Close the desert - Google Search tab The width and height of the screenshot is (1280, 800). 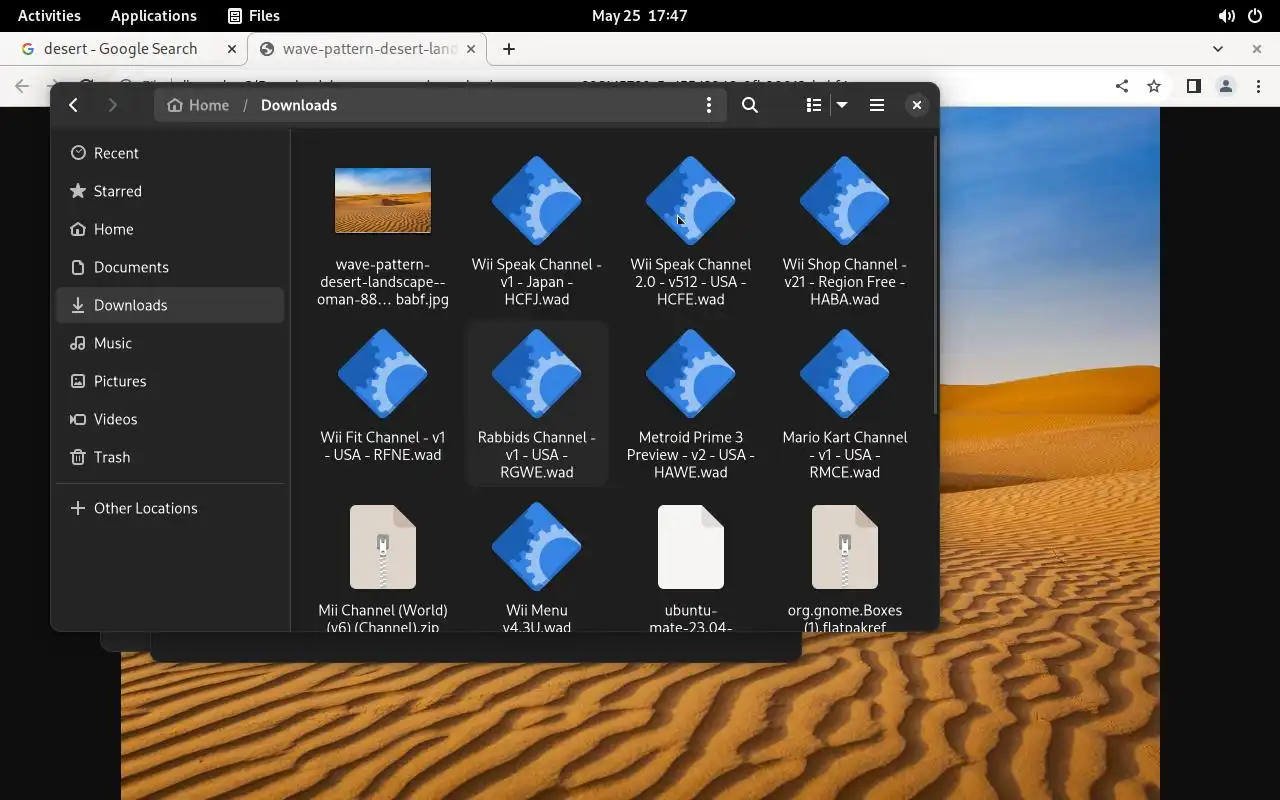(232, 48)
